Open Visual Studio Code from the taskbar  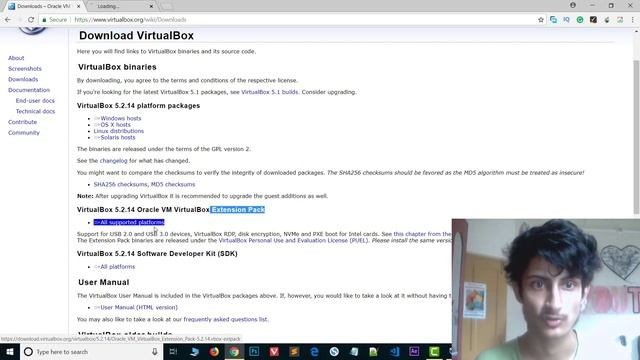(x=394, y=351)
